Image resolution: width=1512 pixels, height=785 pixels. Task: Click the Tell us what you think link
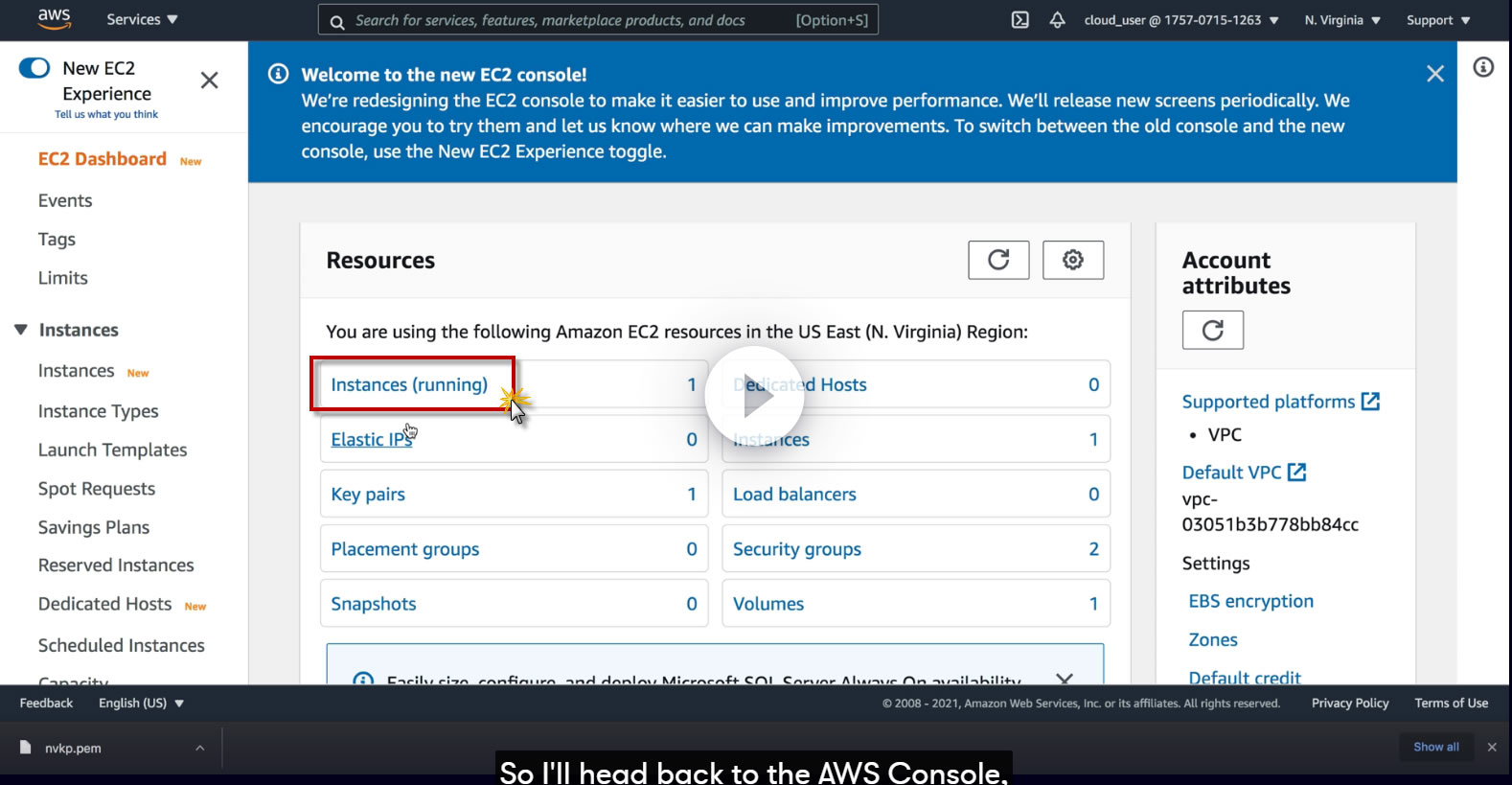pos(106,114)
